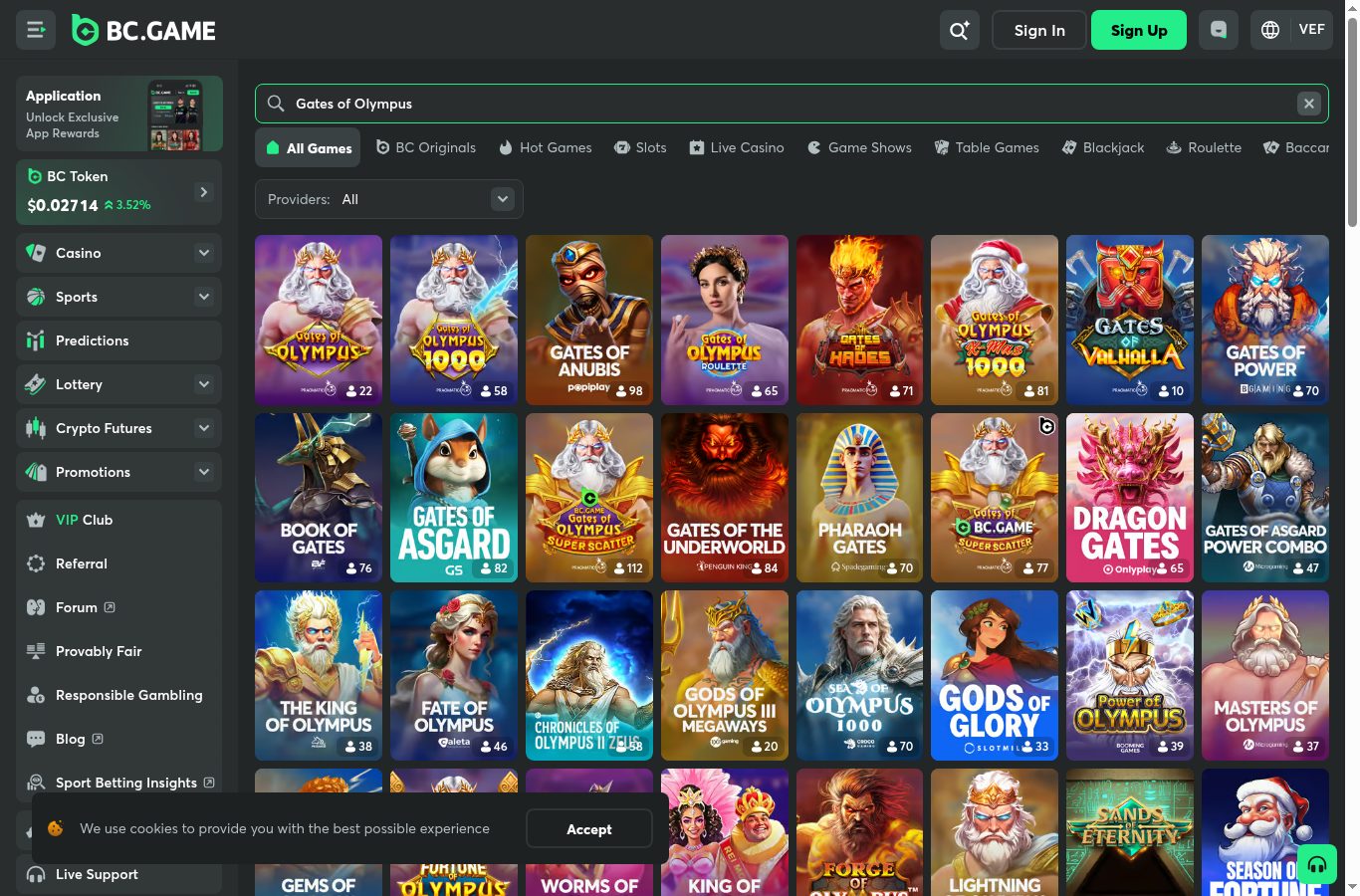
Task: Expand the Casino submenu chevron
Action: pyautogui.click(x=204, y=253)
